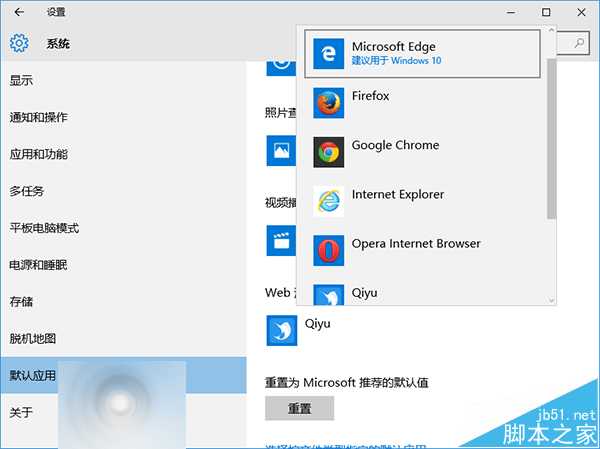Click the Firefox icon in app list
600x449 pixels.
pyautogui.click(x=328, y=103)
